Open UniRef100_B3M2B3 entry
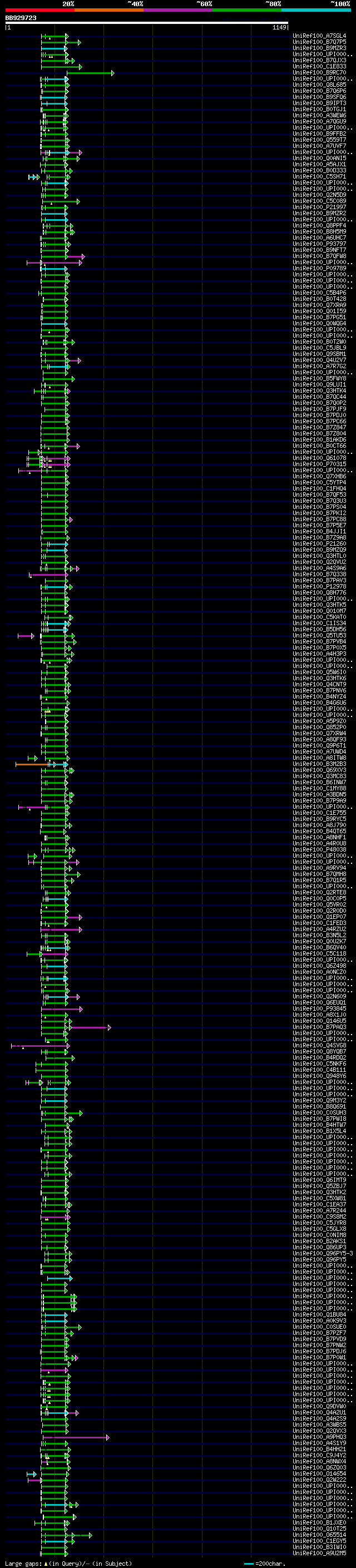This screenshot has height=1568, width=356. pyautogui.click(x=319, y=764)
